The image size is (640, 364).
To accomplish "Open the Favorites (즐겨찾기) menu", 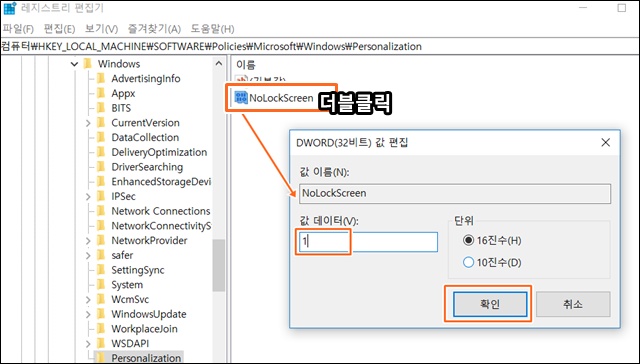I will tap(154, 29).
